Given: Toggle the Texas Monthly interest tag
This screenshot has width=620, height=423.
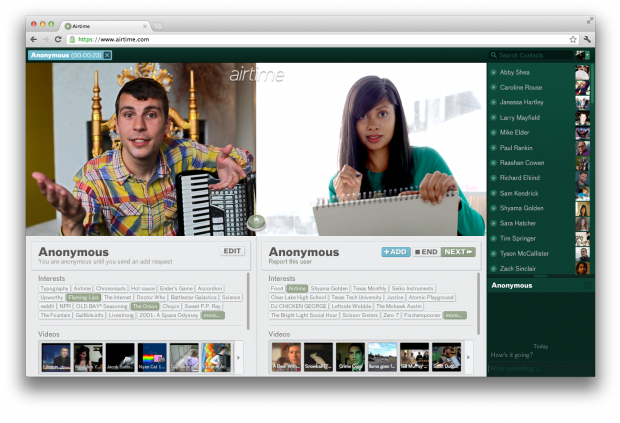Looking at the screenshot, I should click(369, 289).
